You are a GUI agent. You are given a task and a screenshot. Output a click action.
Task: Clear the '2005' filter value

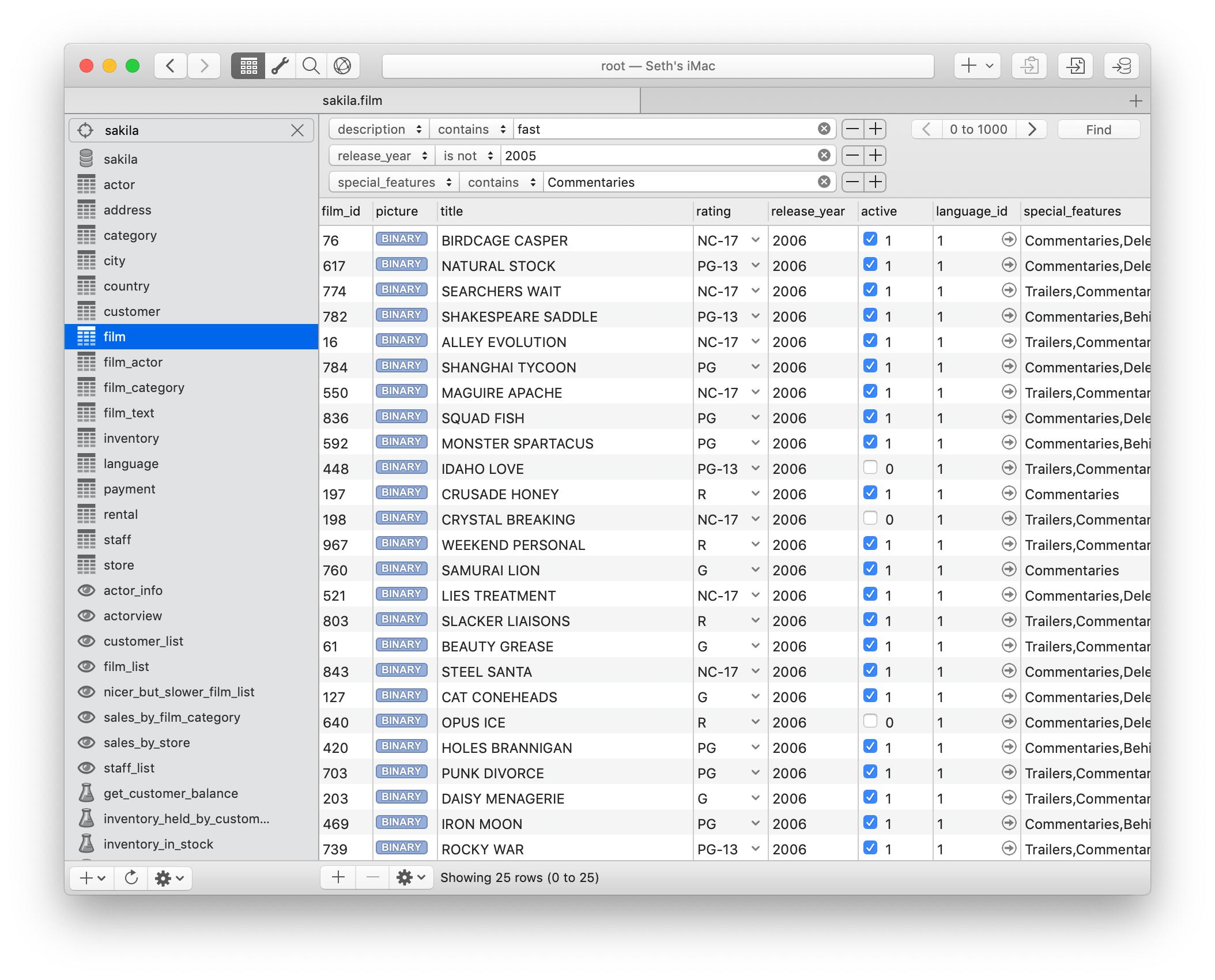[824, 156]
